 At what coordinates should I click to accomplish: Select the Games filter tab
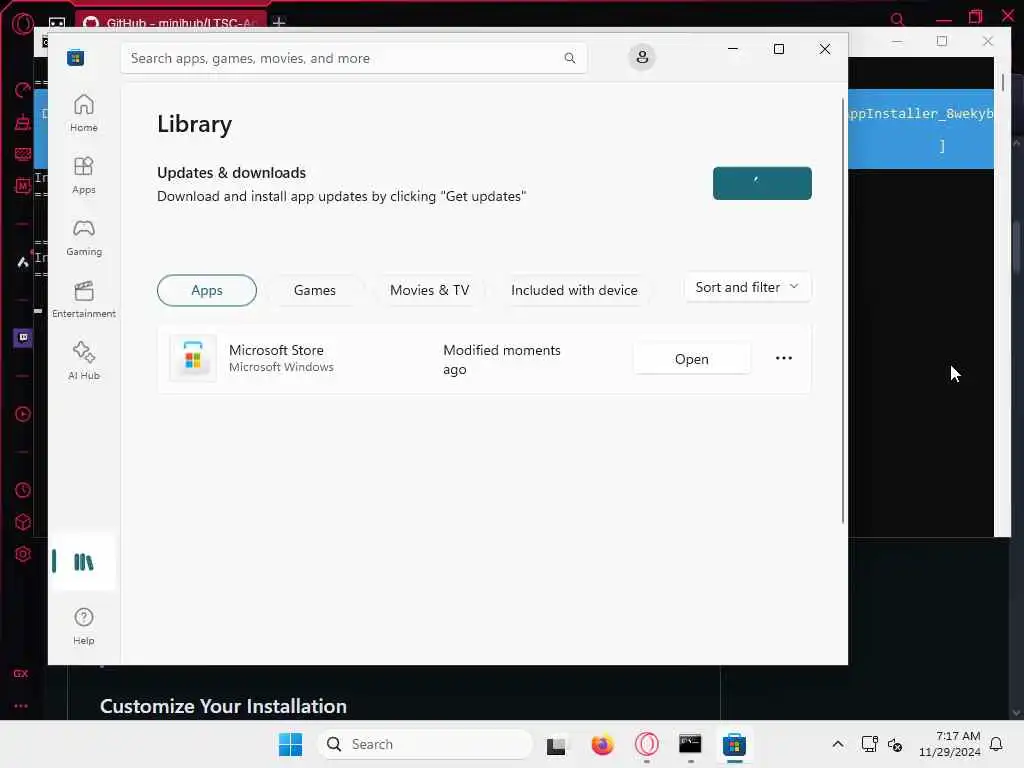[x=315, y=291]
